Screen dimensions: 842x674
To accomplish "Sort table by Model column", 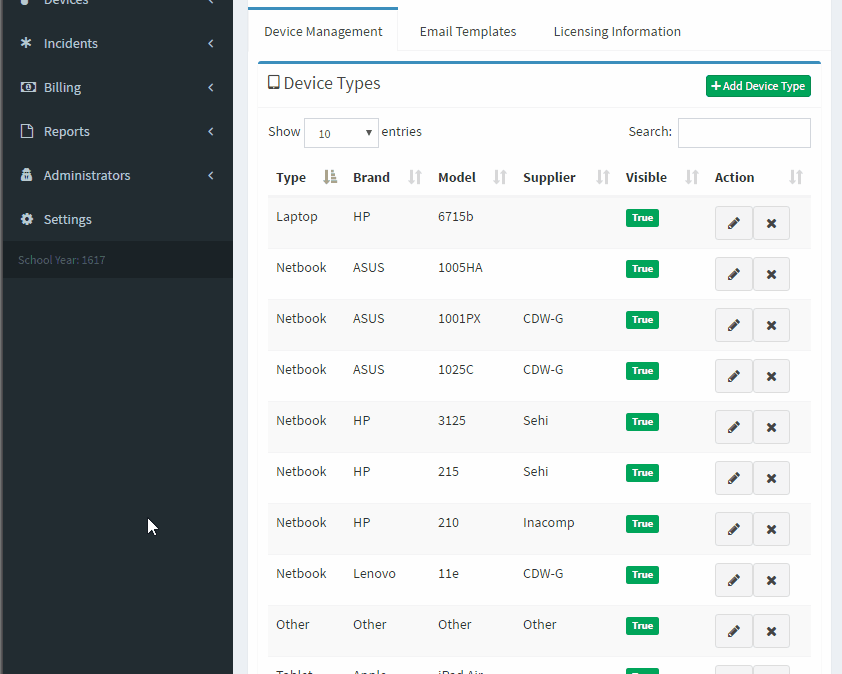I will (x=472, y=177).
